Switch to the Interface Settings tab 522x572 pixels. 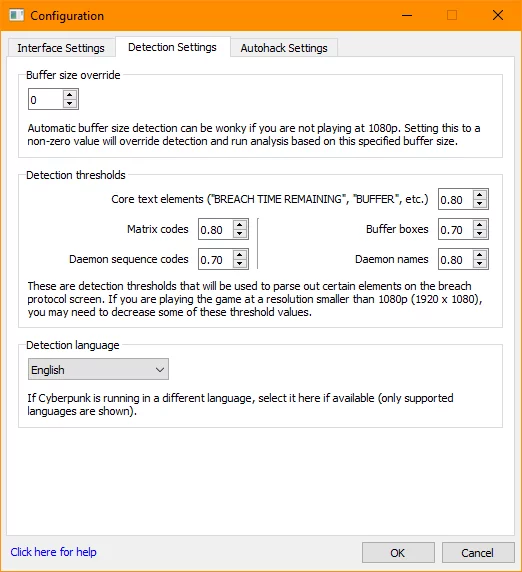pos(61,48)
